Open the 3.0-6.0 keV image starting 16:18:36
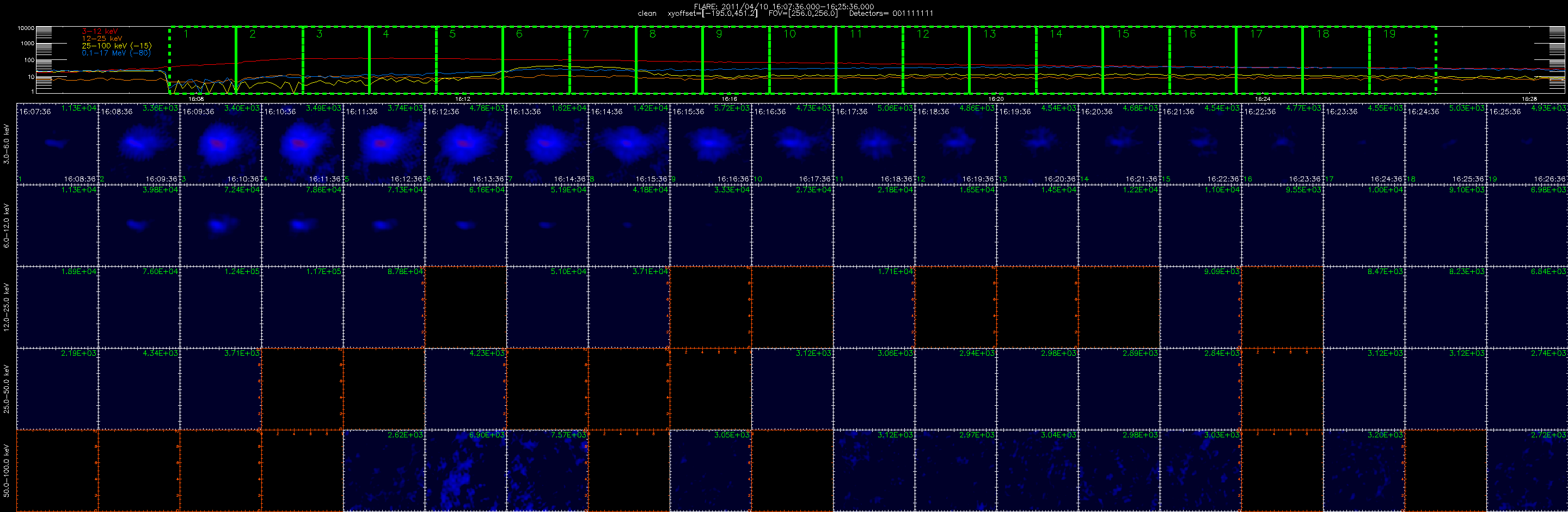 pyautogui.click(x=955, y=144)
